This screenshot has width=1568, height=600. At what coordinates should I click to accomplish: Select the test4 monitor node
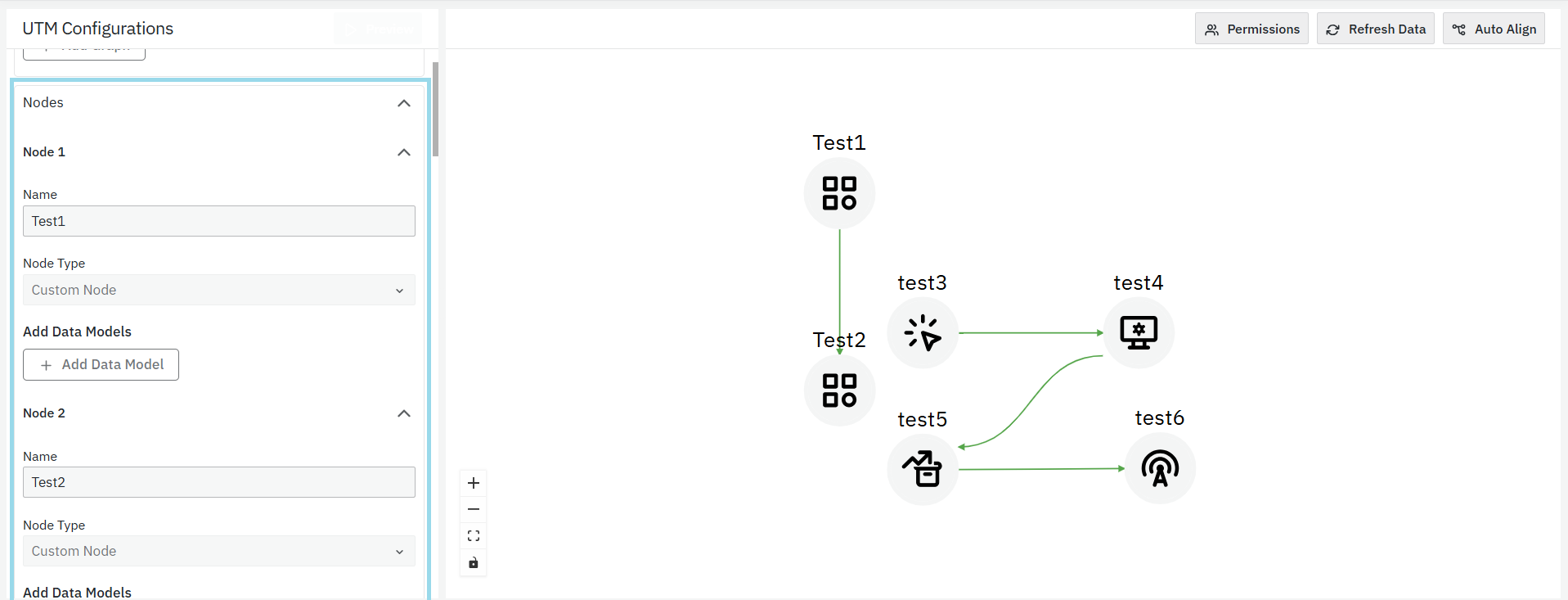click(1139, 332)
